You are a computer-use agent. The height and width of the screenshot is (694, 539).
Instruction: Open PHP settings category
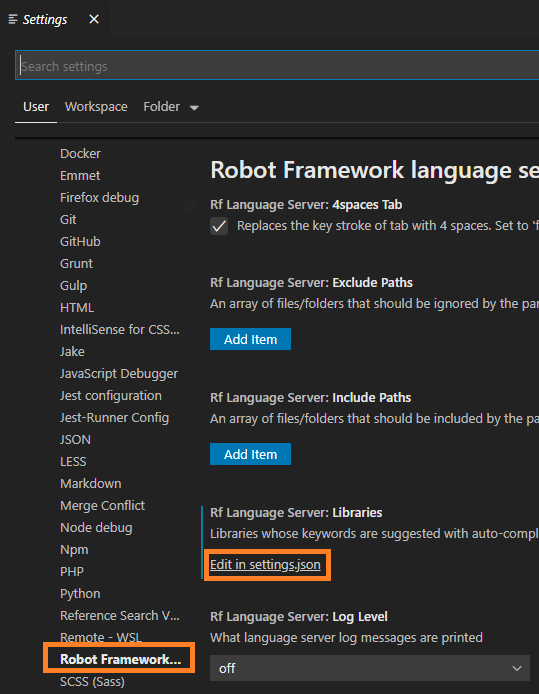pyautogui.click(x=72, y=571)
